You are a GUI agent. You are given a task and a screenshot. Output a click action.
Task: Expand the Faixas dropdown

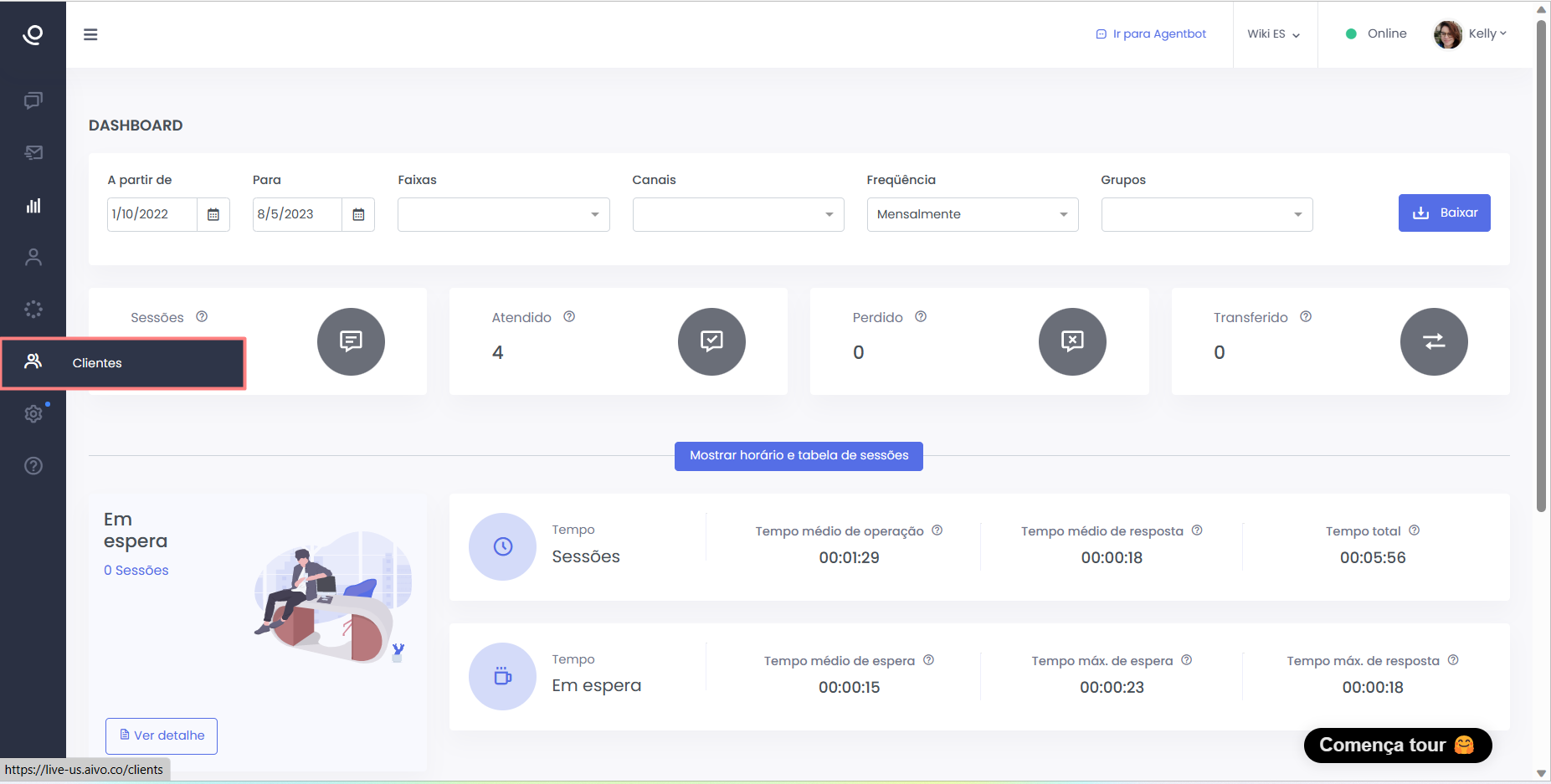pos(503,215)
